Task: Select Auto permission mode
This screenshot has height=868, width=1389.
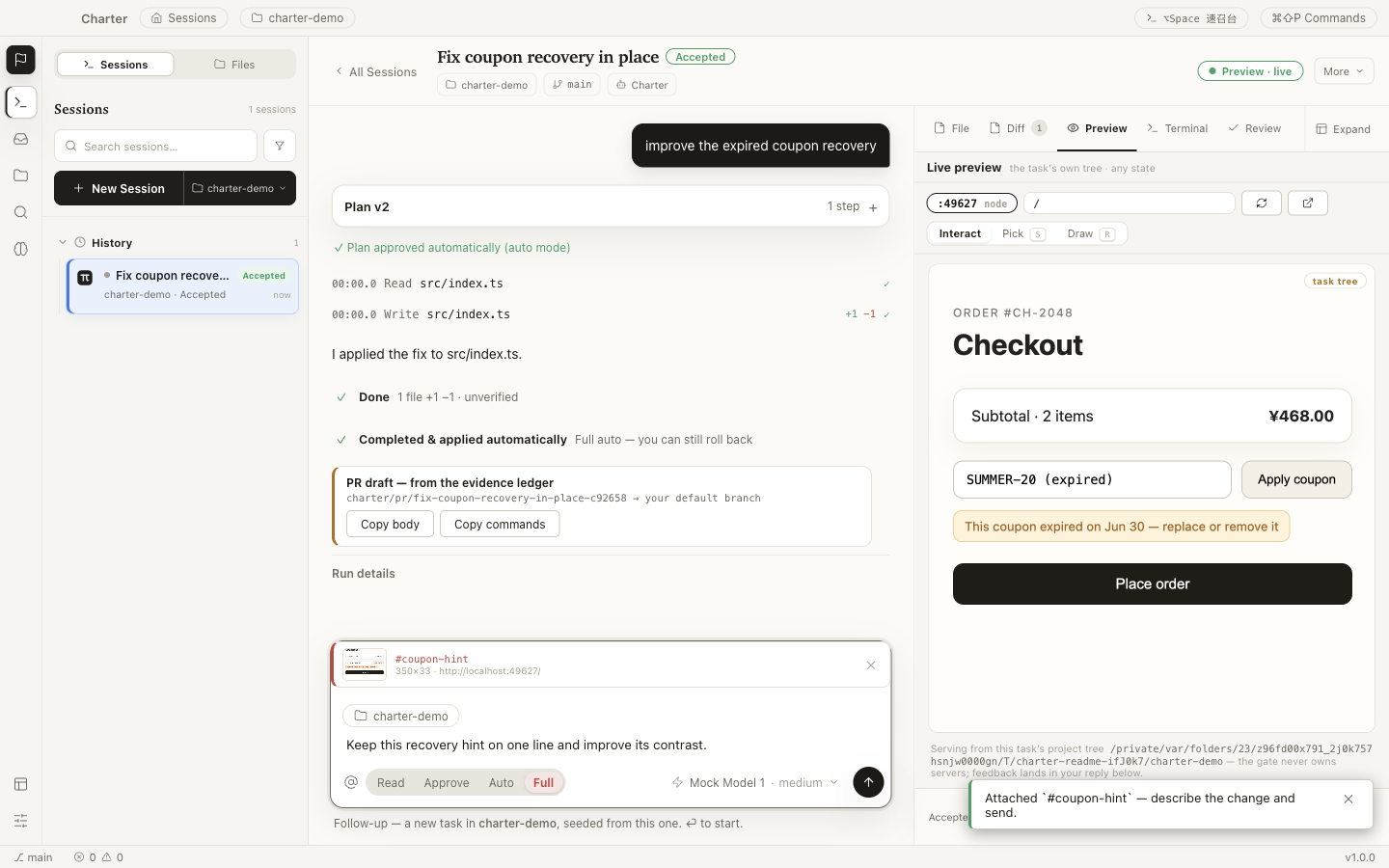Action: pyautogui.click(x=502, y=782)
